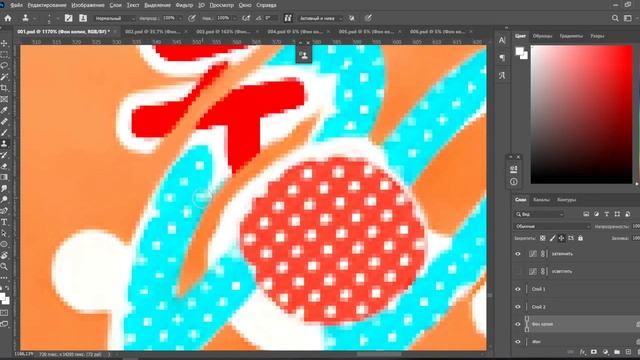Toggle lock transparent pixels

[542, 238]
